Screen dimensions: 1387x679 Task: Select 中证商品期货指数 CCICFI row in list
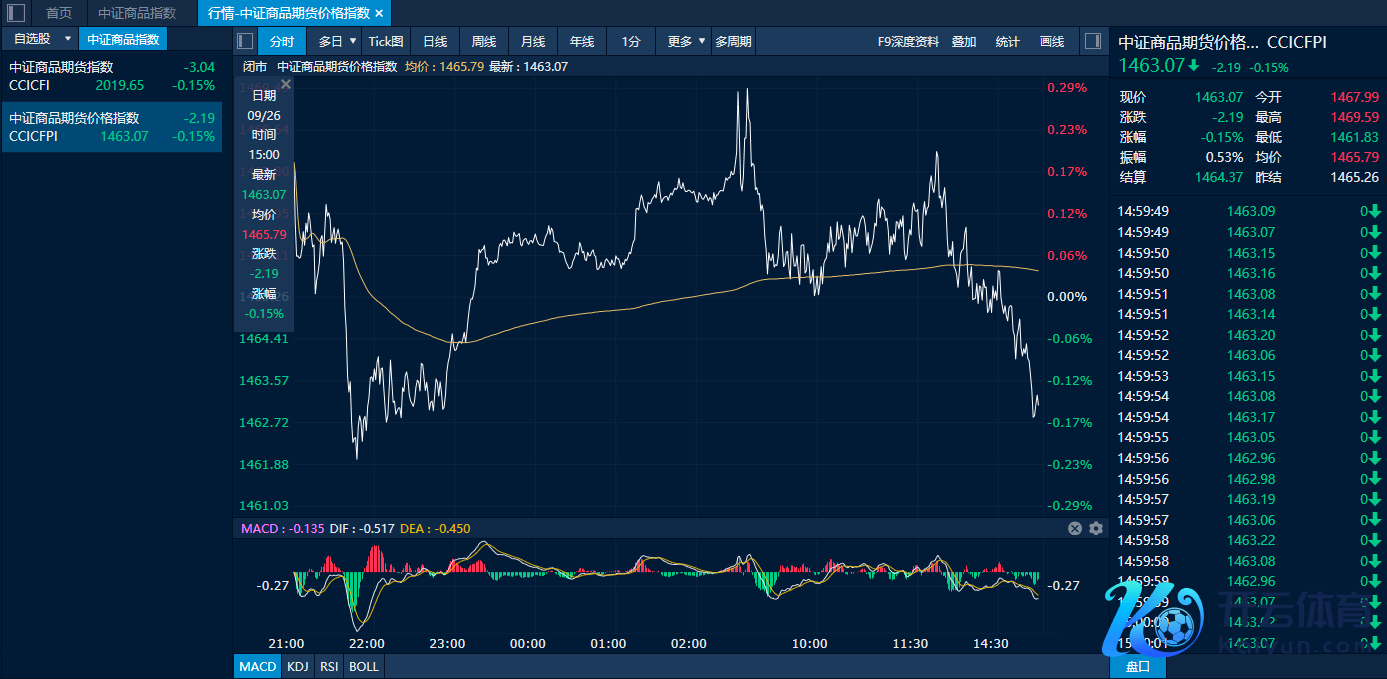pos(111,76)
